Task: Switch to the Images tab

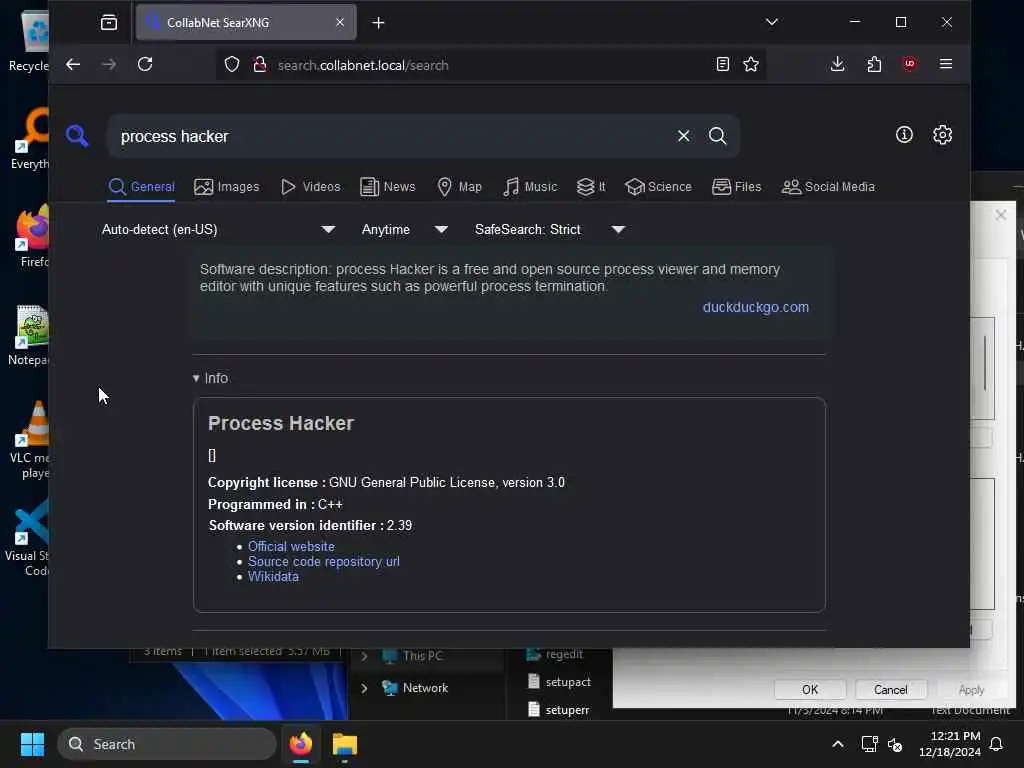Action: [x=227, y=187]
